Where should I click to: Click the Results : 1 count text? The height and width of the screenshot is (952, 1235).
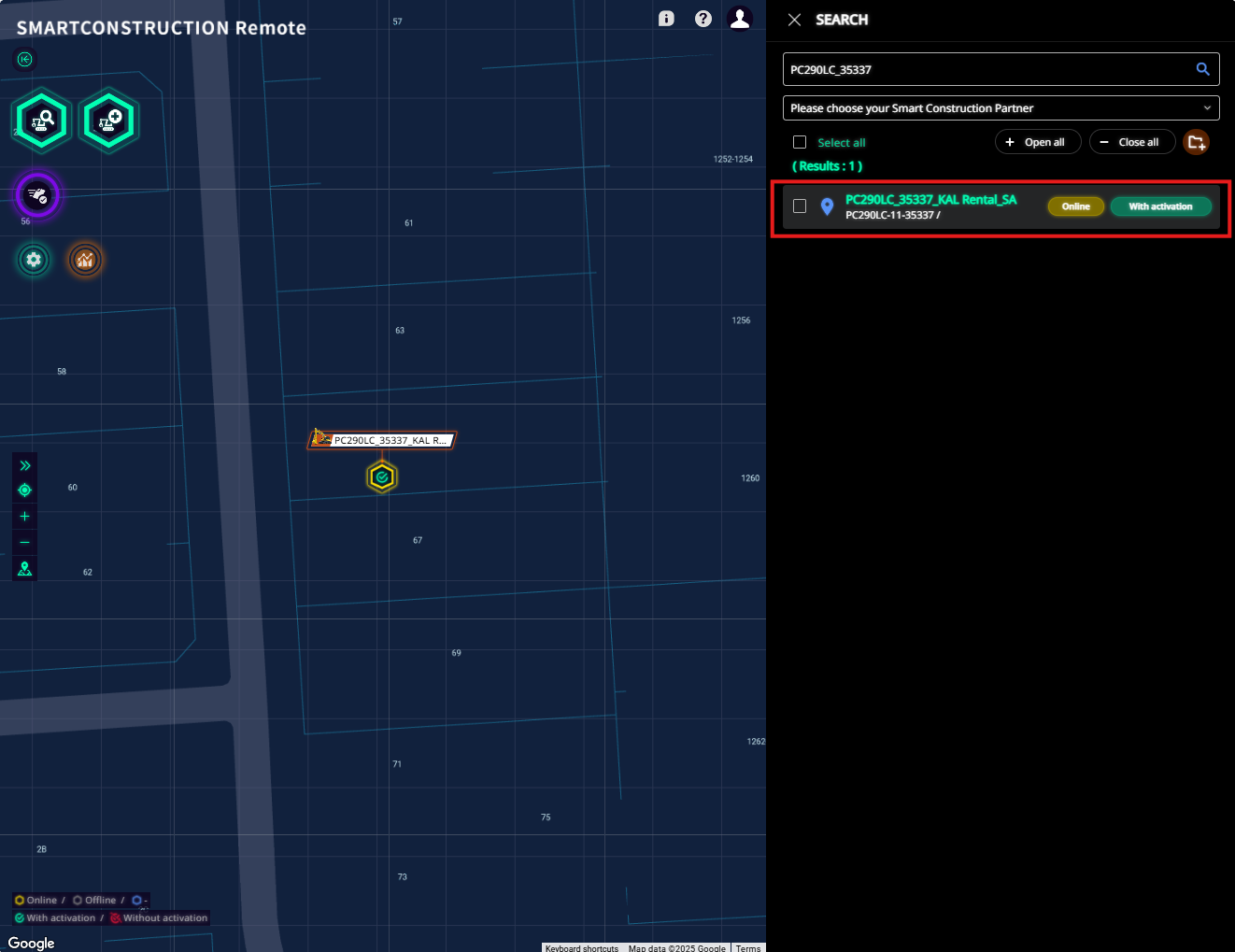coord(828,166)
